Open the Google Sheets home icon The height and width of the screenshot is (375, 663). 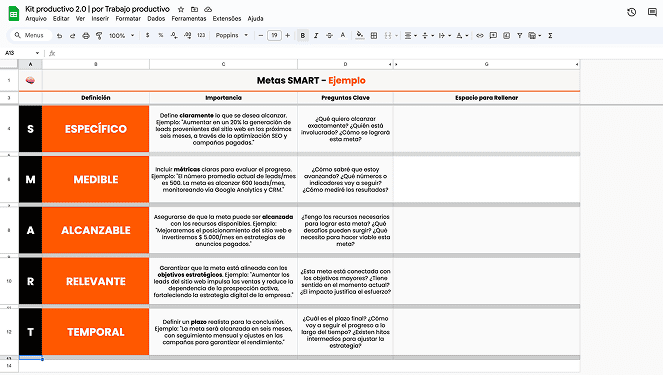point(14,14)
